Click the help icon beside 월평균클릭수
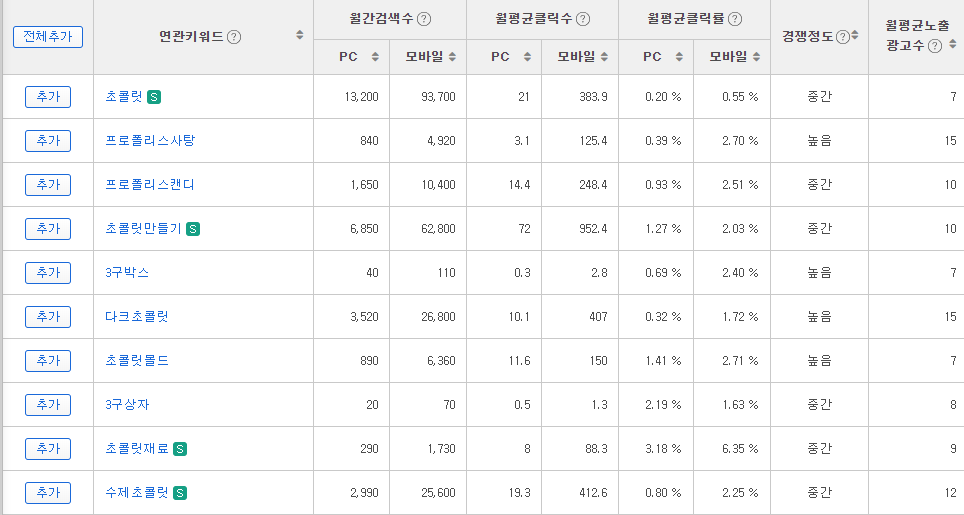The height and width of the screenshot is (515, 964). pyautogui.click(x=582, y=19)
